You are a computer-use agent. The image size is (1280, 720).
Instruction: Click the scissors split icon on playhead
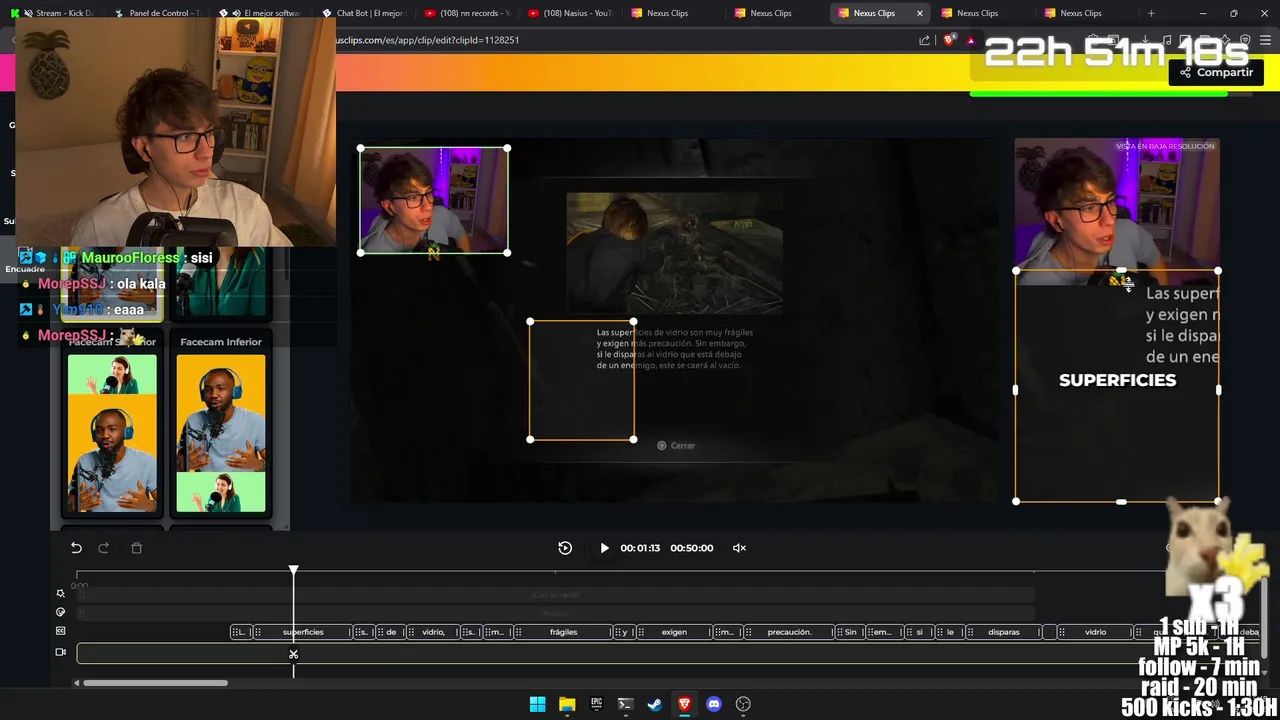pyautogui.click(x=293, y=655)
